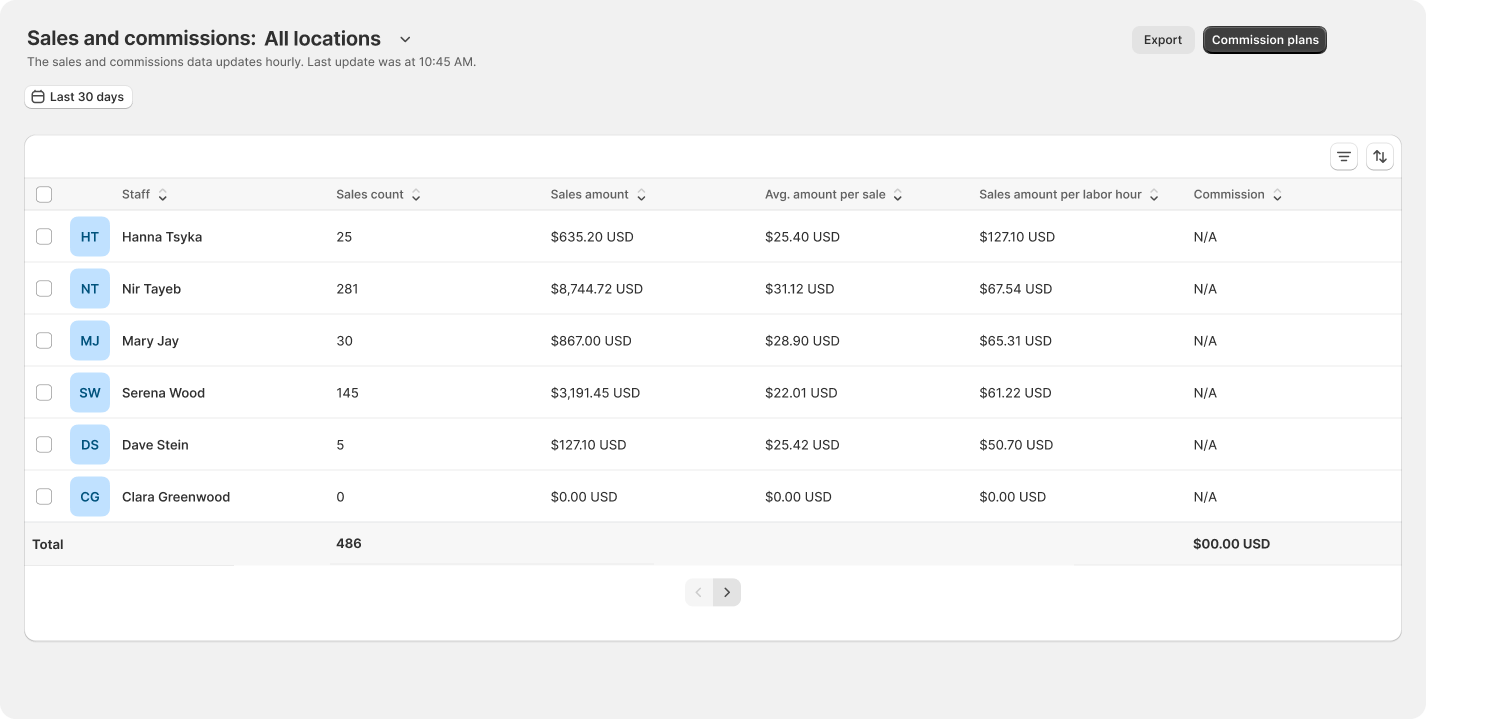
Task: Click the SW avatar for Serena Wood
Action: pos(90,393)
